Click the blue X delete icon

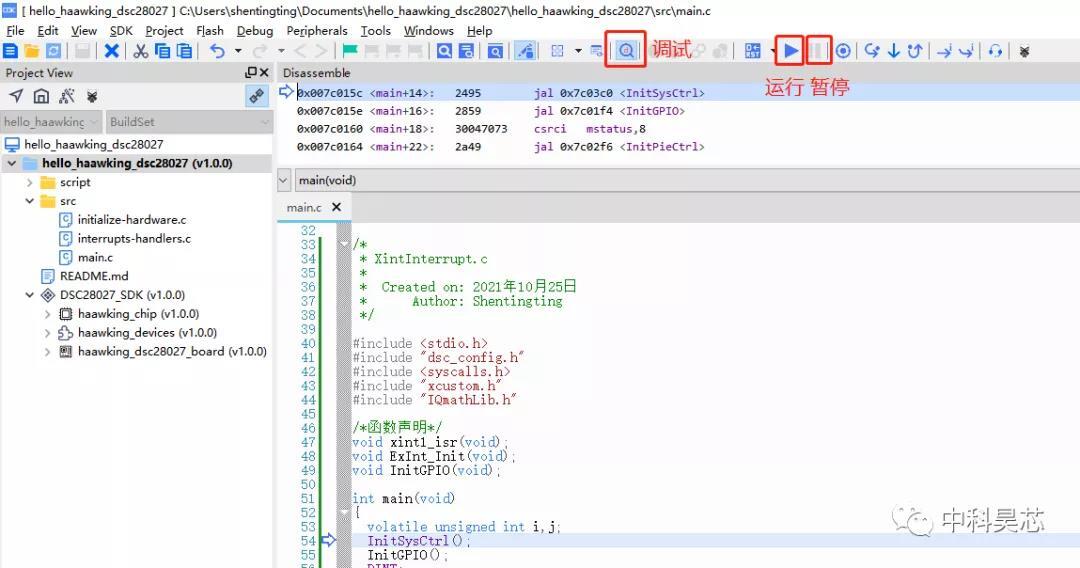click(112, 51)
